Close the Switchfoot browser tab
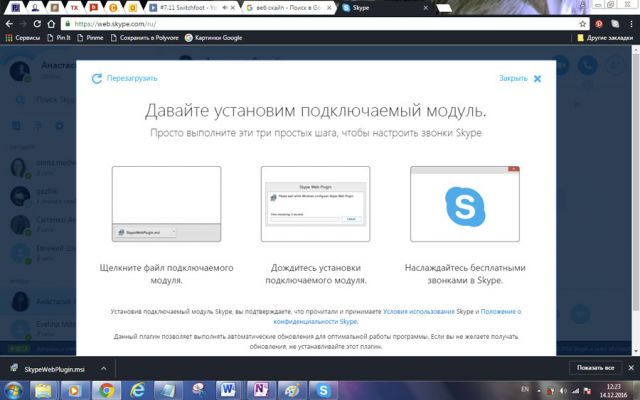Viewport: 640px width, 400px height. tap(233, 8)
